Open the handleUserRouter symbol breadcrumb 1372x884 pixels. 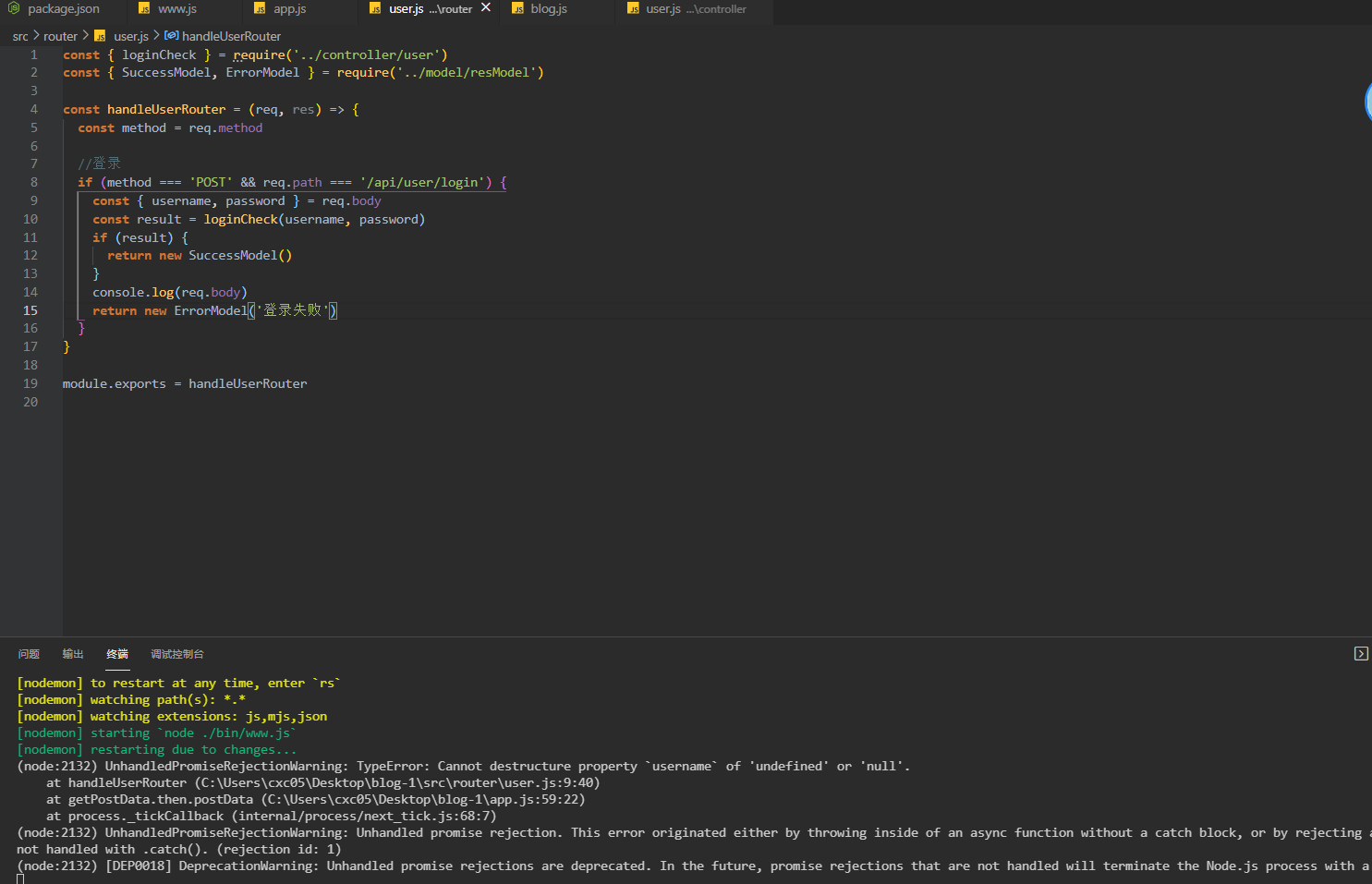point(223,36)
